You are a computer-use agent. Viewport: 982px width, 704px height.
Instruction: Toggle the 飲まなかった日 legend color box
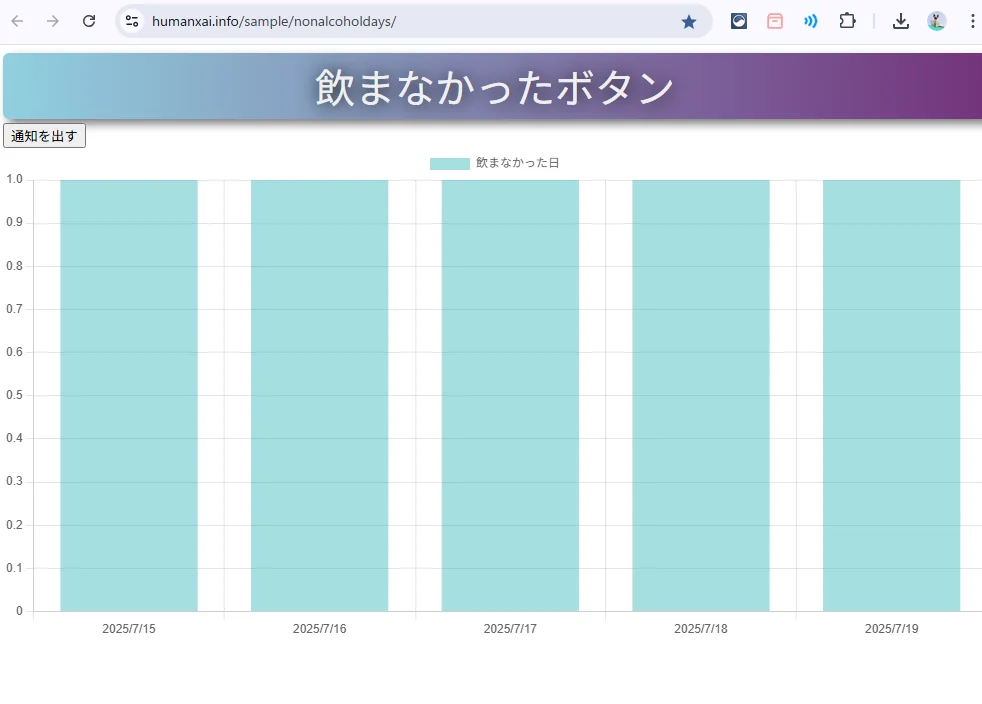tap(449, 163)
